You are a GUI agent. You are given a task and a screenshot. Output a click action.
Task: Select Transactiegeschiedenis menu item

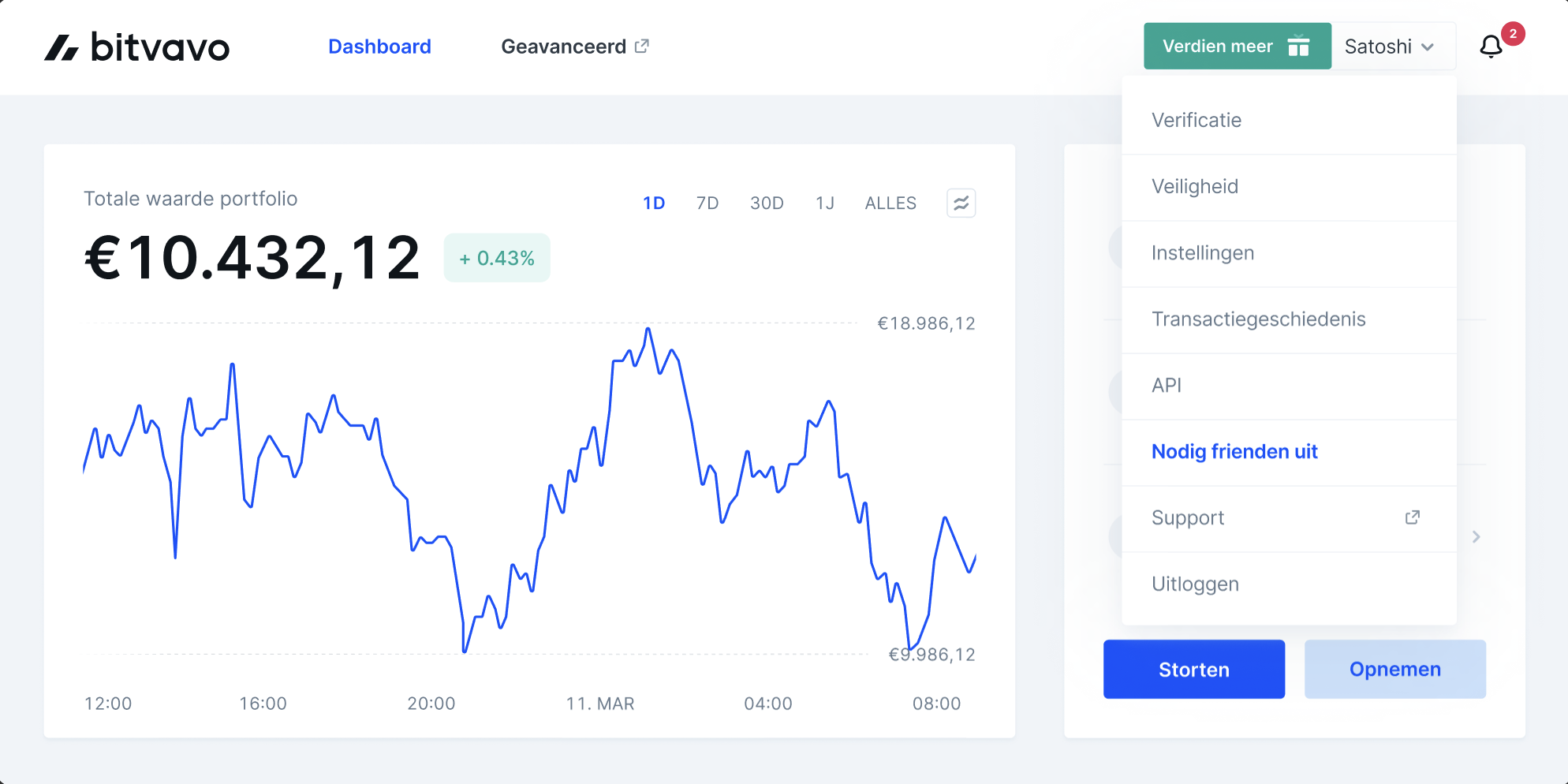(1258, 319)
